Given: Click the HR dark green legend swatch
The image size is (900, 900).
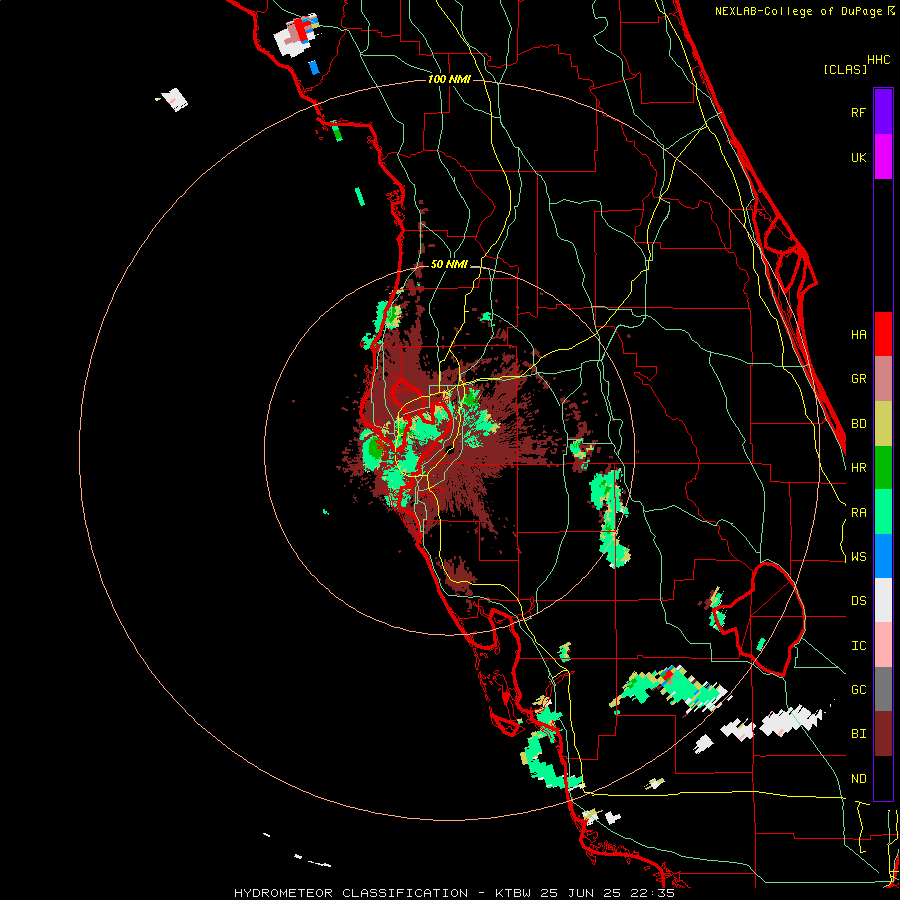Looking at the screenshot, I should [883, 468].
